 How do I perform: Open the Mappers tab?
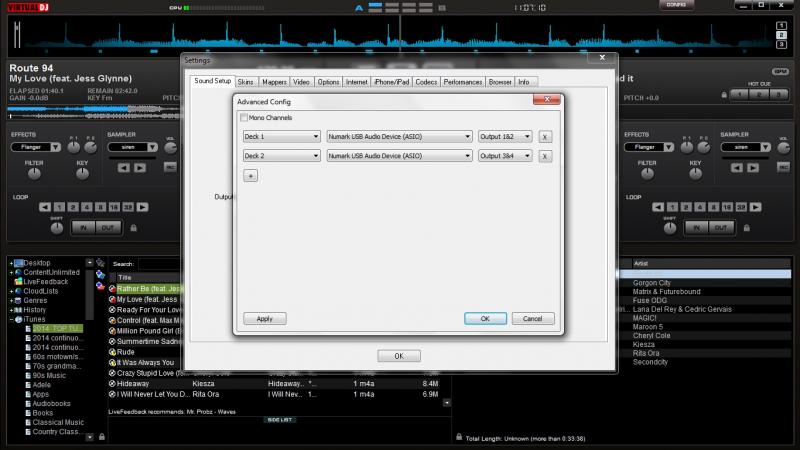tap(274, 82)
